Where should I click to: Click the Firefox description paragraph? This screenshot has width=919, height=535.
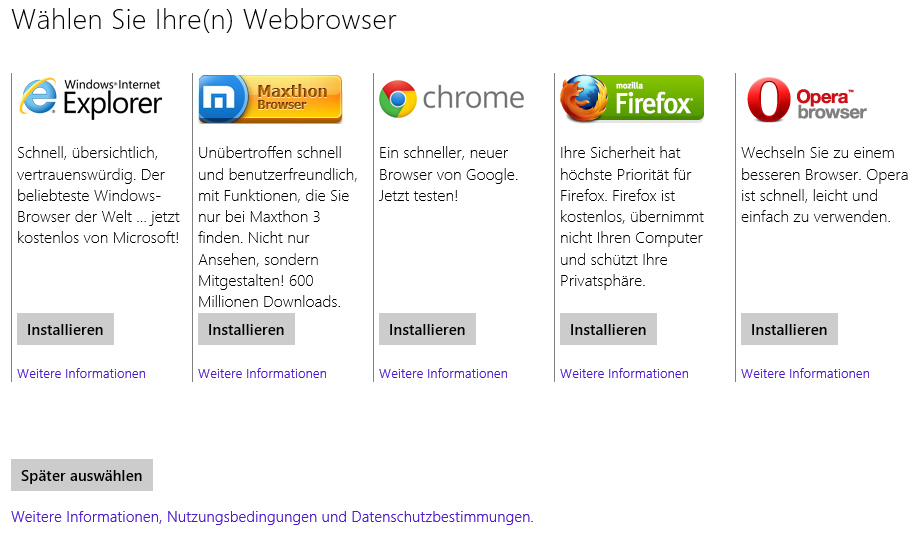pos(632,217)
